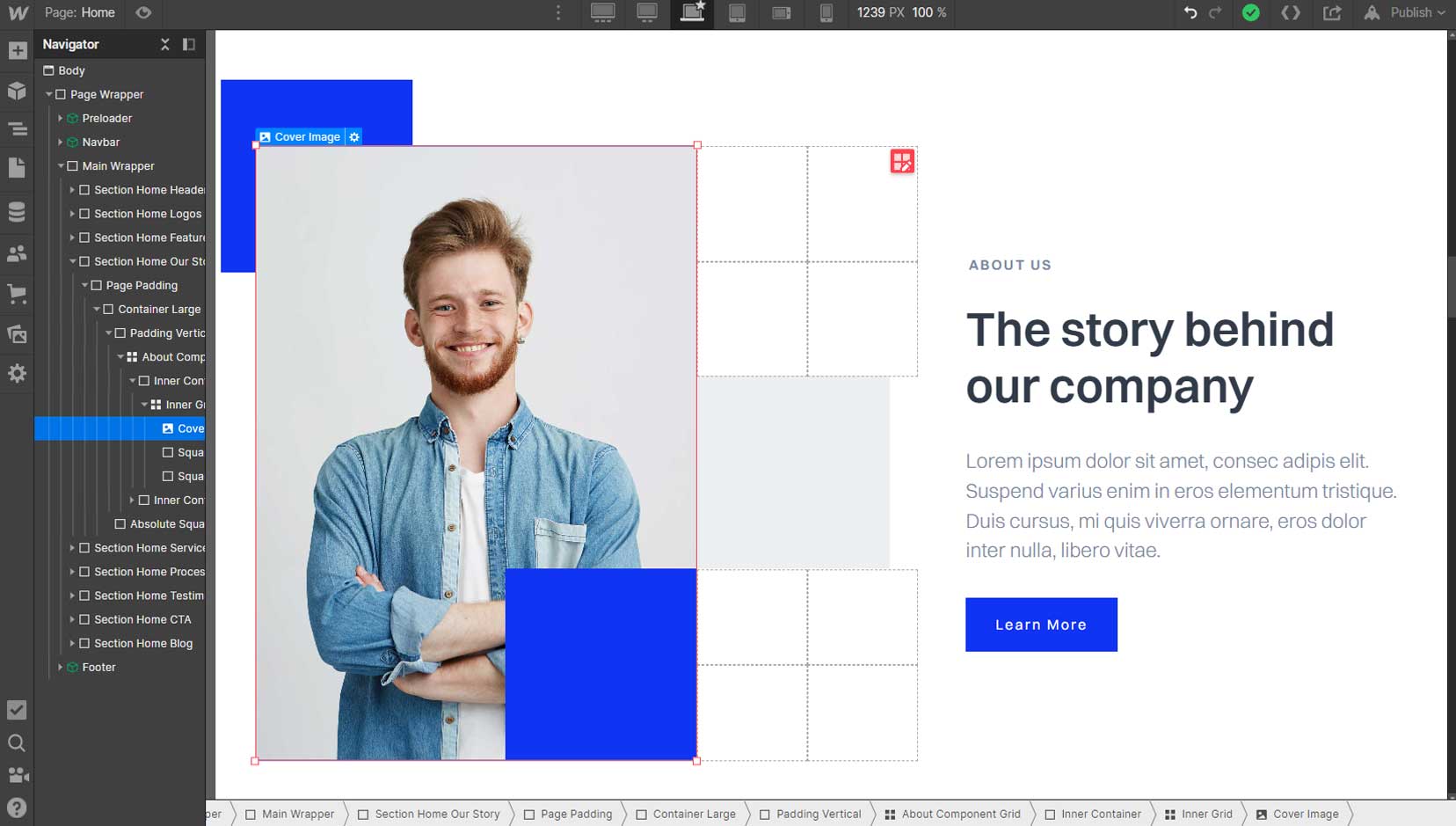Collapse the Main Wrapper tree item
The height and width of the screenshot is (826, 1456).
tap(61, 165)
